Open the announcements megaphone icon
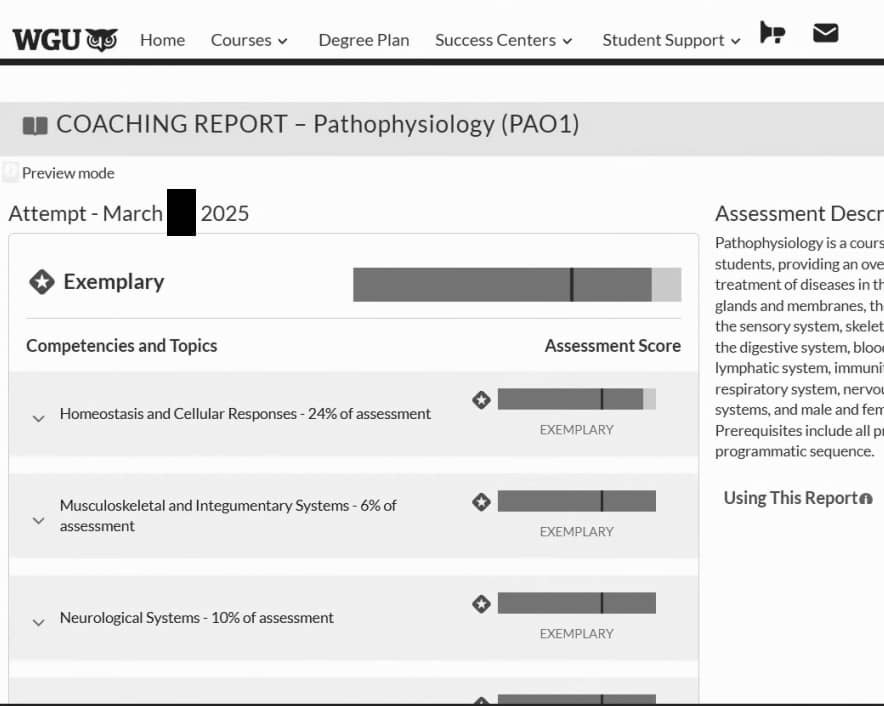The height and width of the screenshot is (706, 884). pos(772,33)
